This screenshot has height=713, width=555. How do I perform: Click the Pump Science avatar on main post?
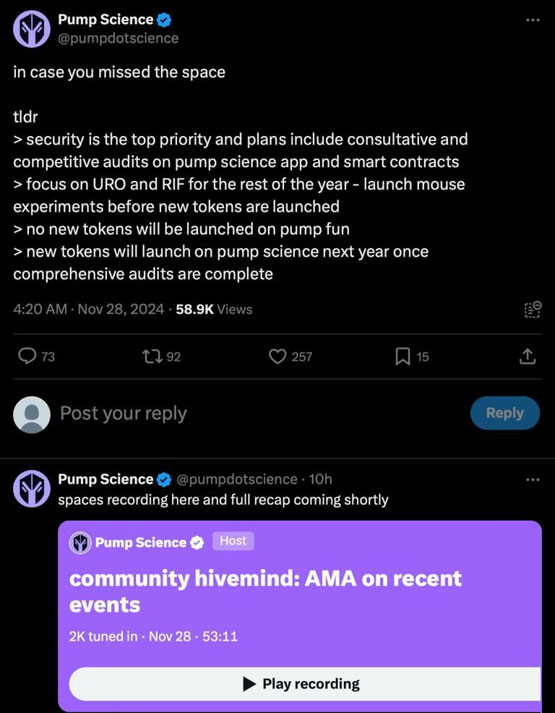31,30
